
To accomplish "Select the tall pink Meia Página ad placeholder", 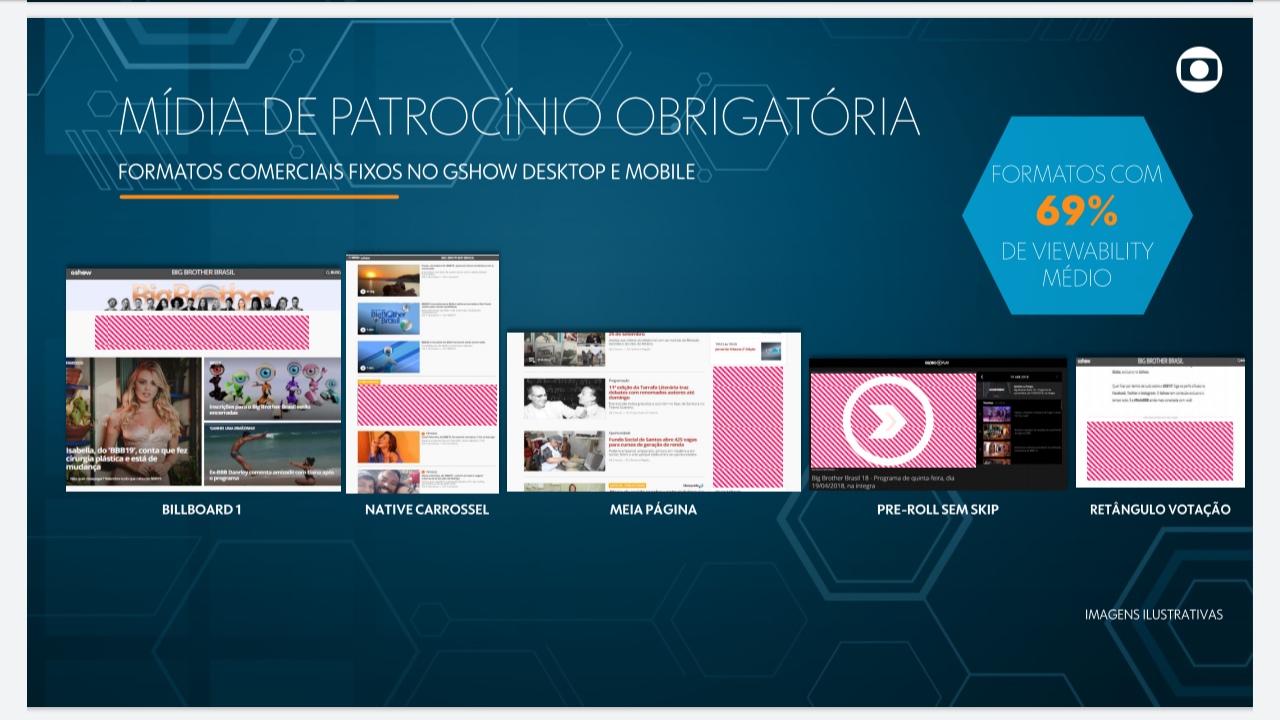I will [x=747, y=426].
